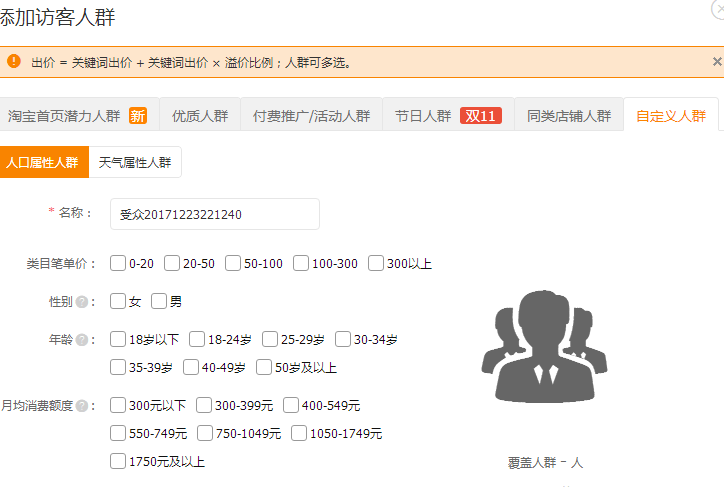Screen dimensions: 724x487
Task: Open the 淘宝首页潜力人群 tab
Action: point(78,115)
